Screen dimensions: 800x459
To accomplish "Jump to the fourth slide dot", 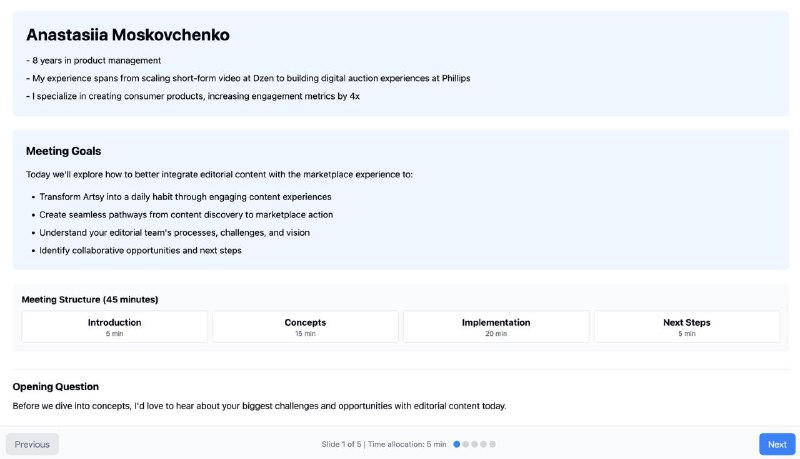I will click(x=483, y=444).
